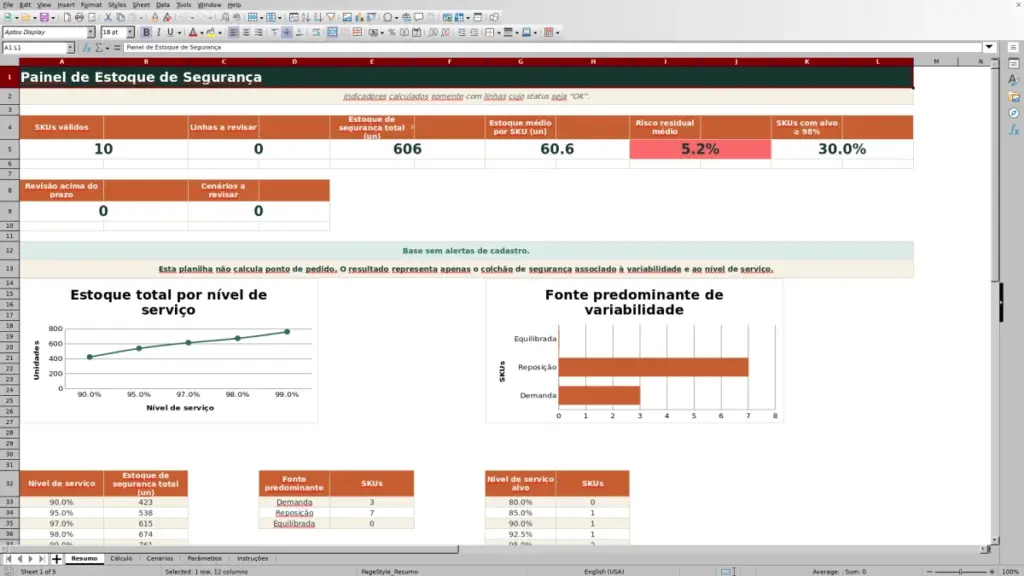Click the zoom slider in status bar

click(x=961, y=571)
